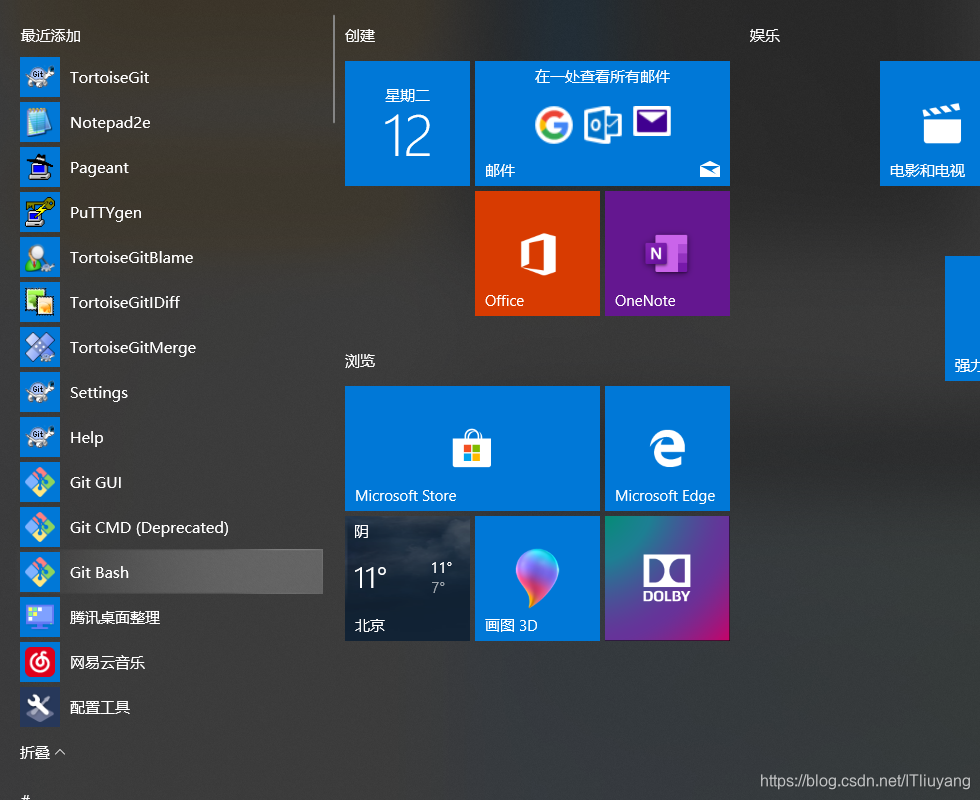The image size is (980, 800).
Task: Launch Microsoft Edge tile
Action: pyautogui.click(x=668, y=449)
